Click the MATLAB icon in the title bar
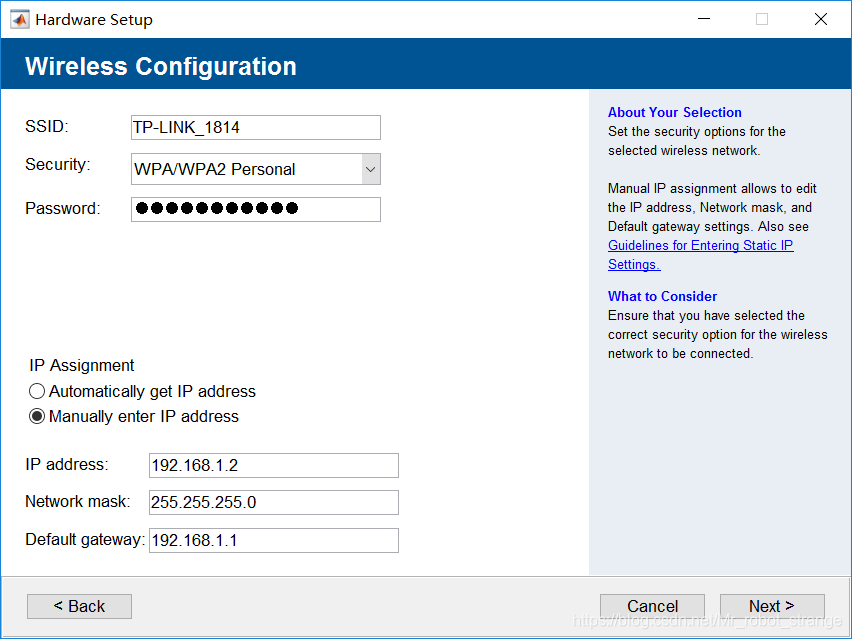Viewport: 852px width, 639px height. tap(19, 19)
